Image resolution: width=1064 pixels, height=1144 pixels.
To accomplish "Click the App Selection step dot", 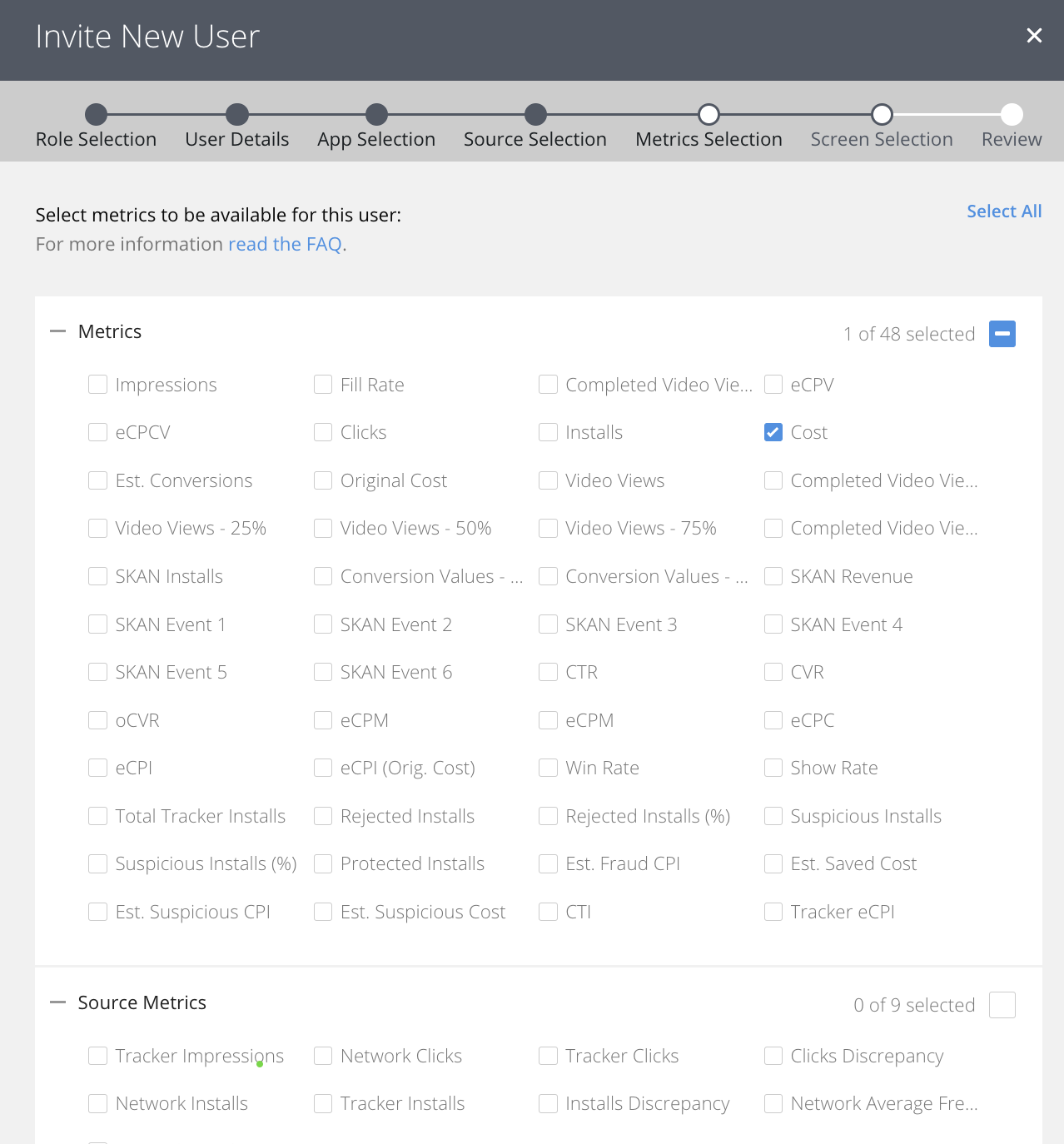I will 376,114.
